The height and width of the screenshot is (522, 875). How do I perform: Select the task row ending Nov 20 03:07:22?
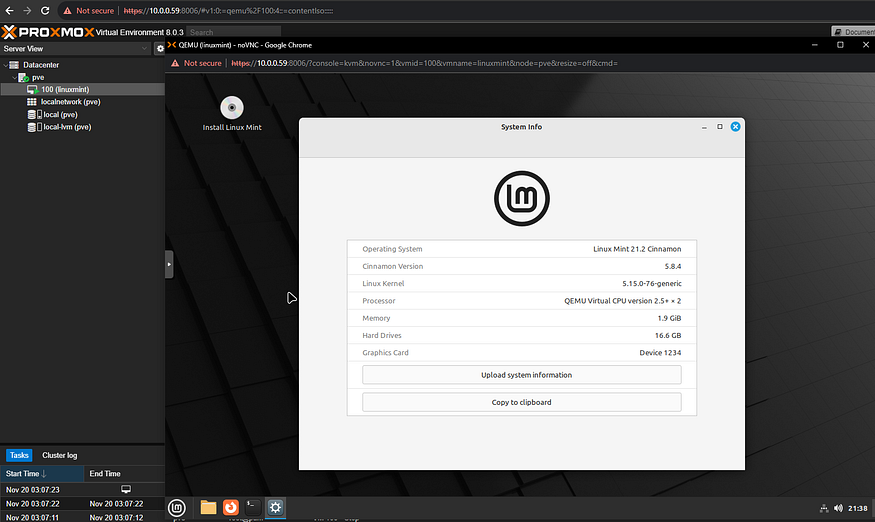pos(83,503)
